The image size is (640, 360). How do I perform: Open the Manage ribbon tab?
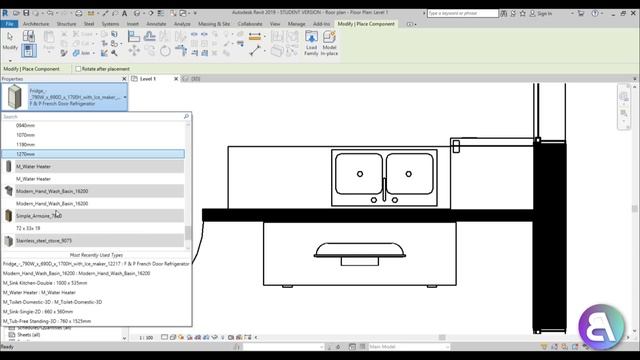tap(296, 24)
